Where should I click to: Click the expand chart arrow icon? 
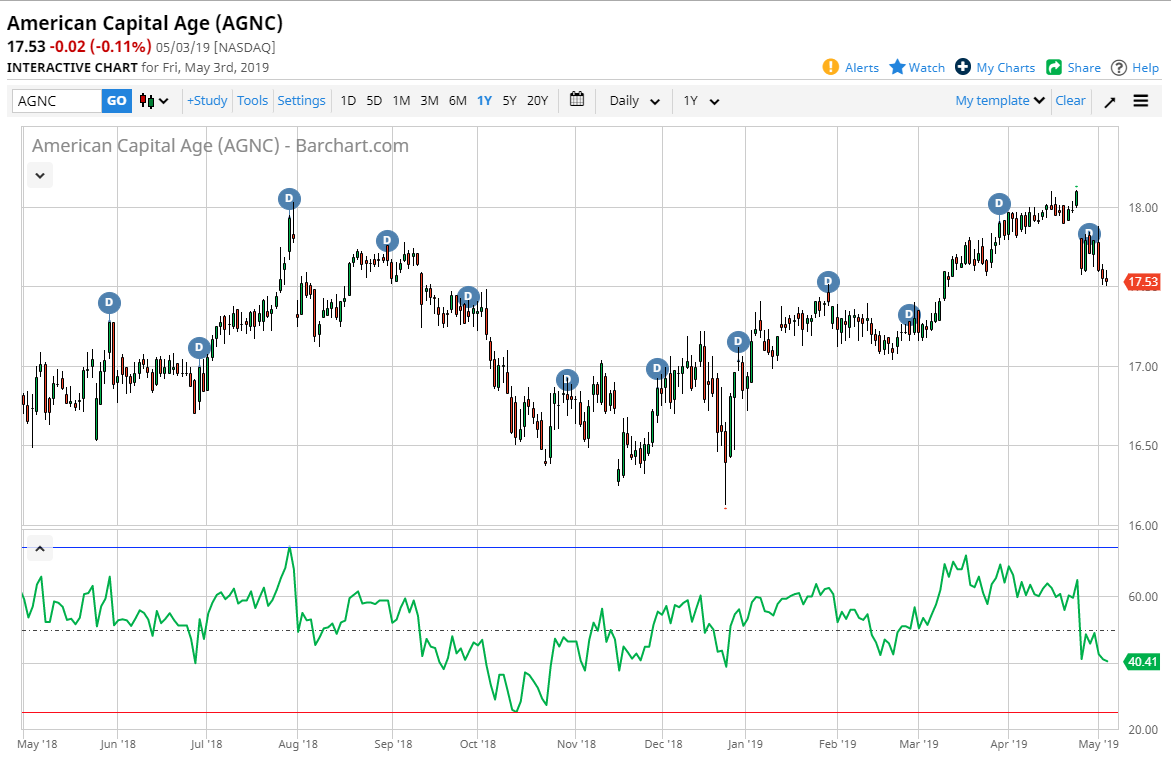pos(1110,102)
